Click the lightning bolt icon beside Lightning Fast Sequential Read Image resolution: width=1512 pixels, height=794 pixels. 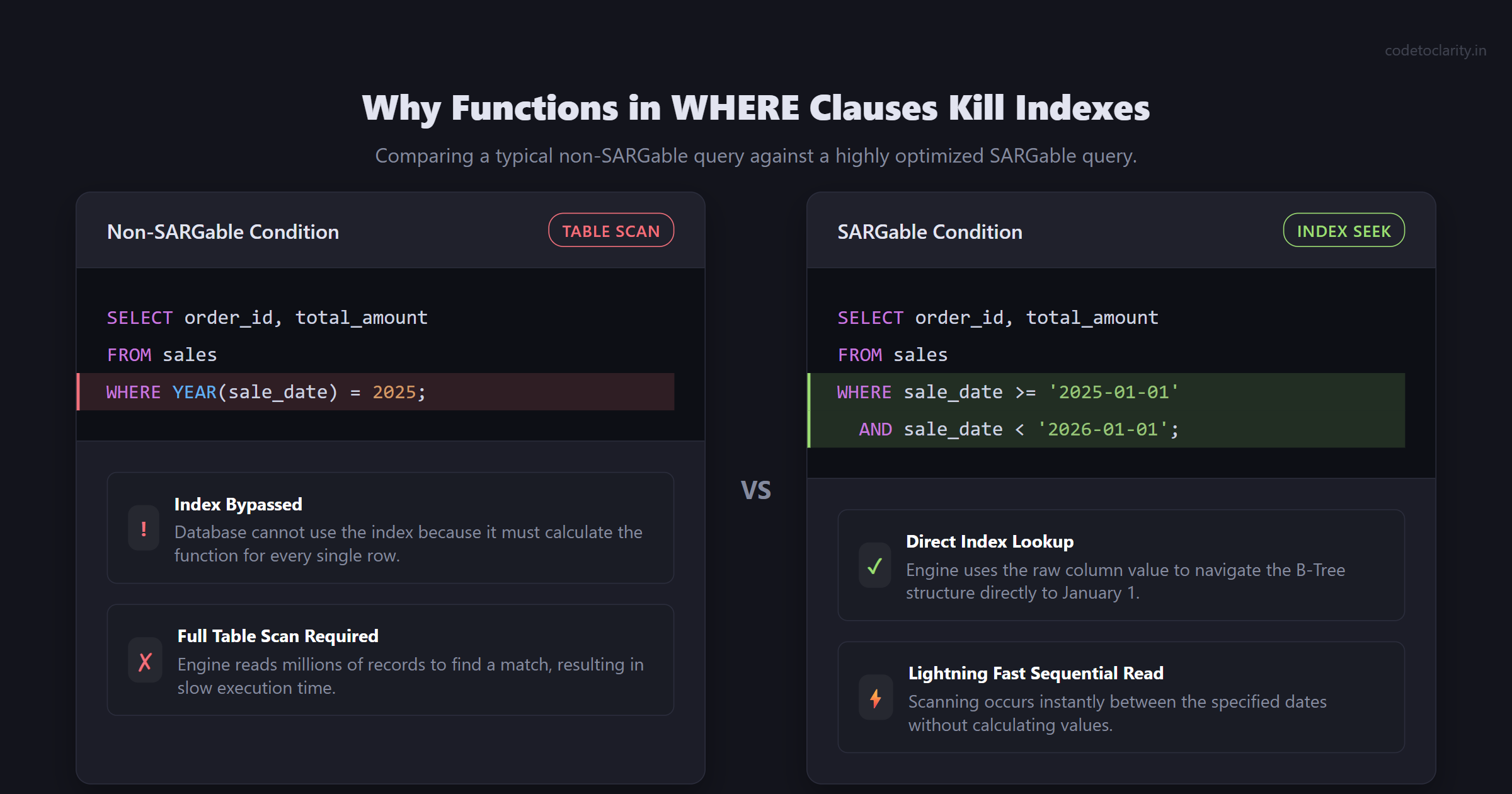(x=876, y=698)
